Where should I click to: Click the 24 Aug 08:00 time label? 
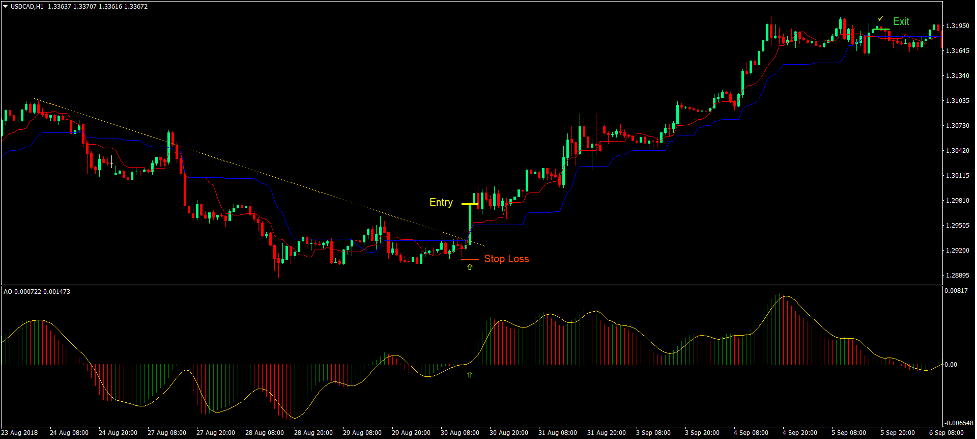(x=69, y=432)
